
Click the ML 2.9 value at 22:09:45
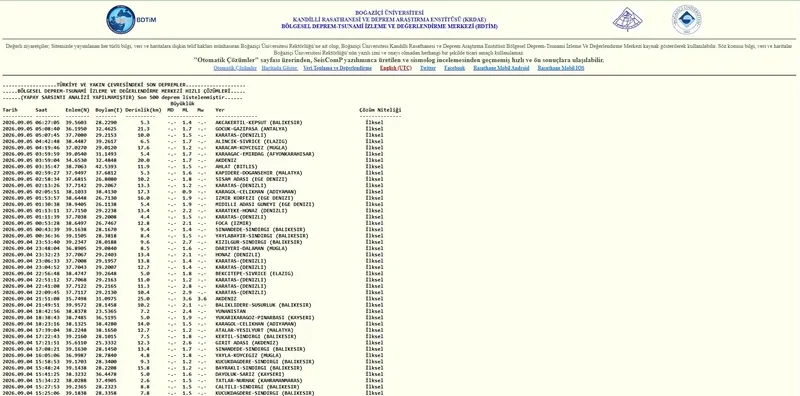coord(187,292)
